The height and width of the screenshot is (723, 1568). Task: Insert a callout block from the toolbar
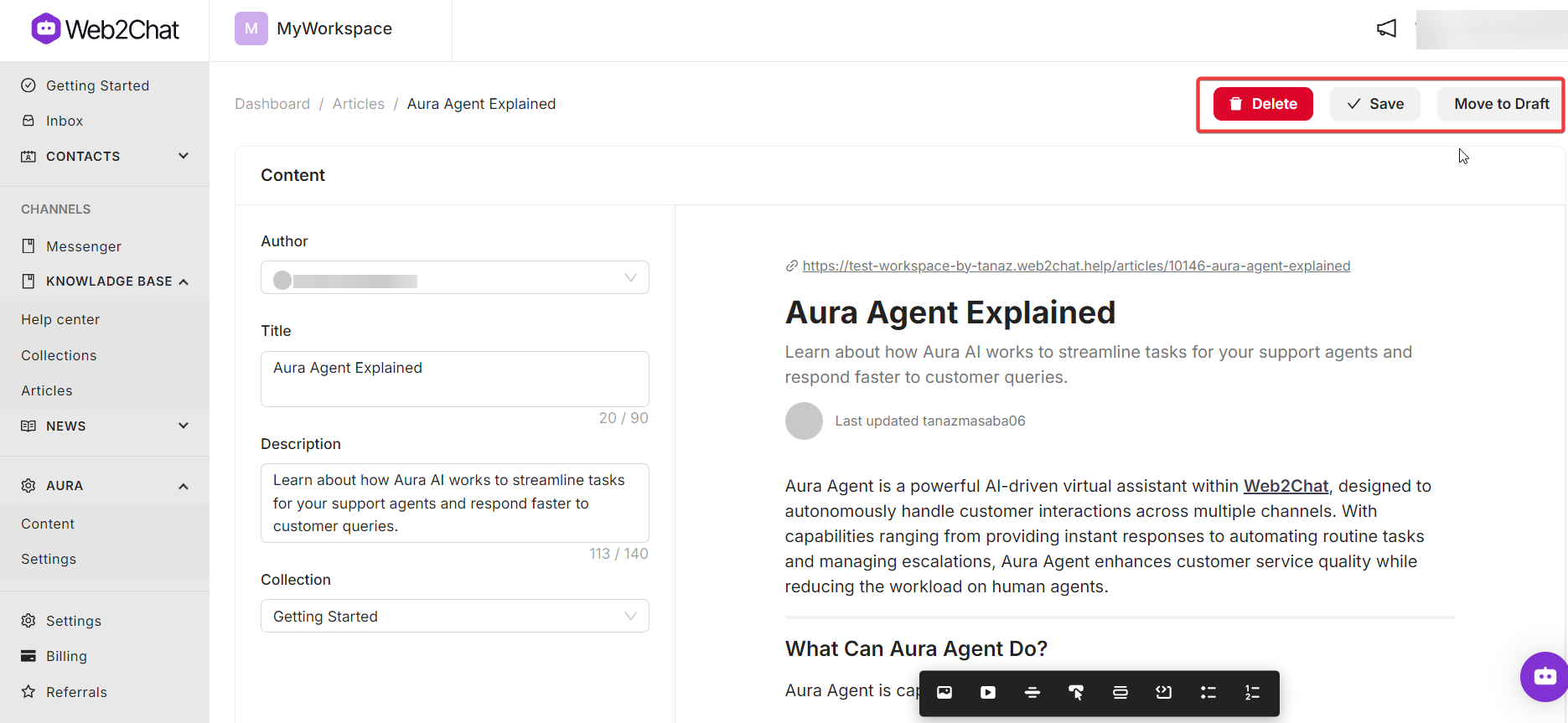1120,692
